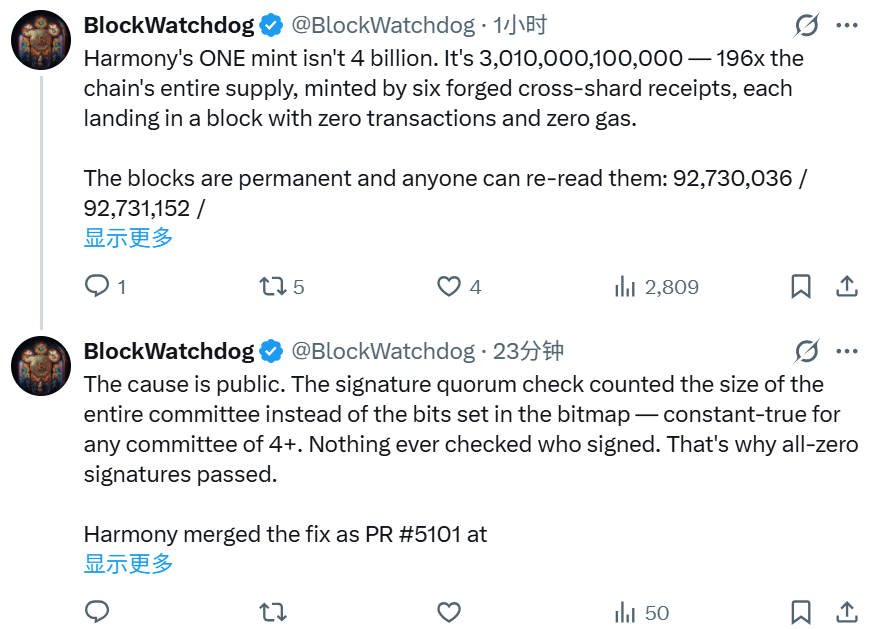Bookmark the first tweet about ONE mint
This screenshot has width=882, height=629.
800,286
